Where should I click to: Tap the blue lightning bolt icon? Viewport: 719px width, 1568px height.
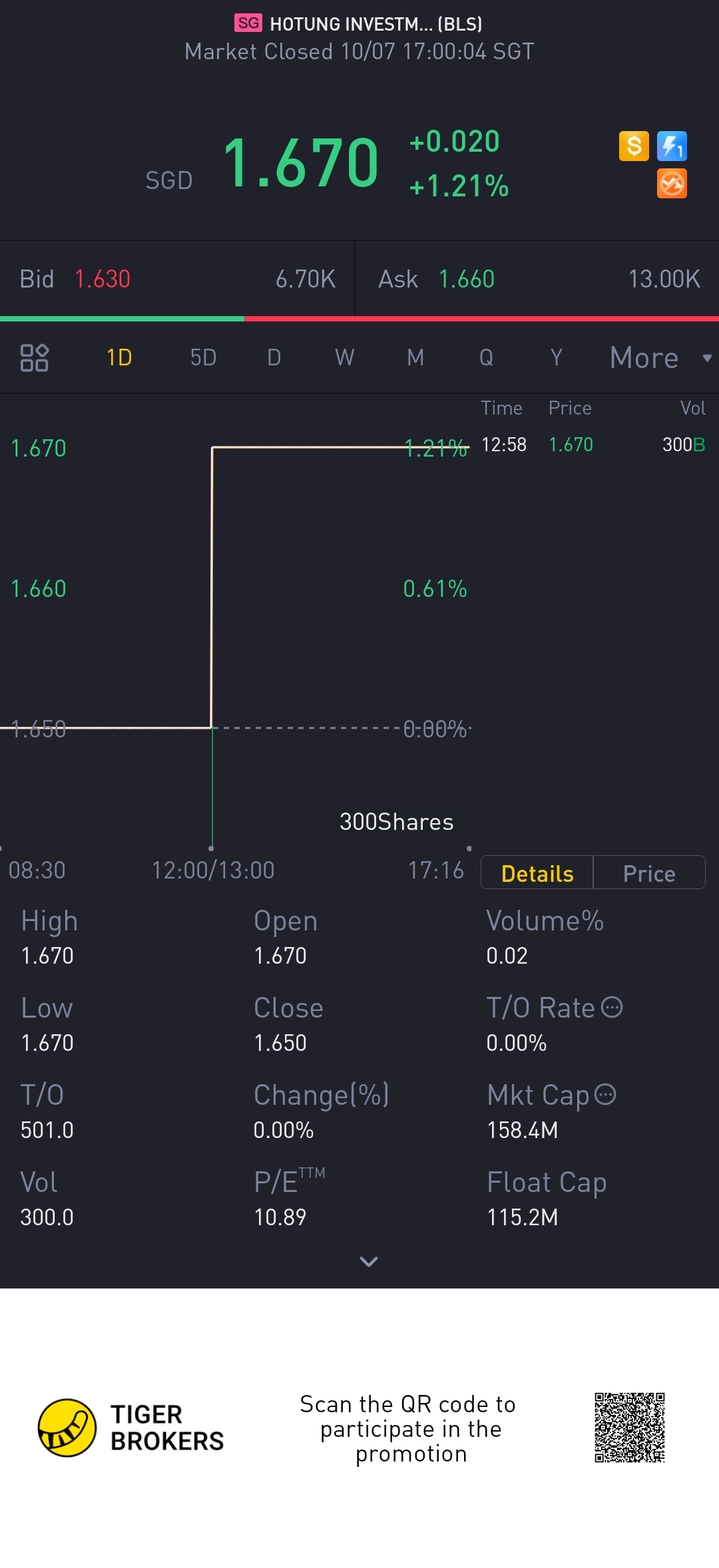[672, 146]
